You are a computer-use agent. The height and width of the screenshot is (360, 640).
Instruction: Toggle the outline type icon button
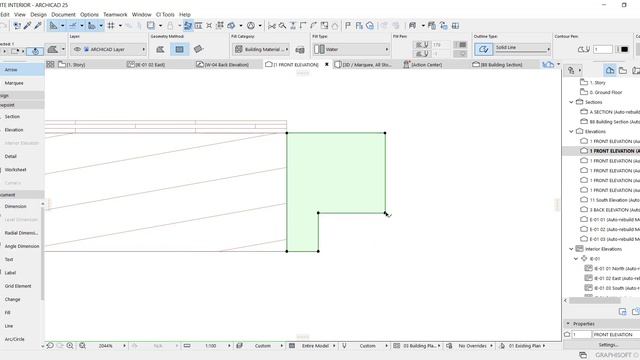[x=484, y=49]
